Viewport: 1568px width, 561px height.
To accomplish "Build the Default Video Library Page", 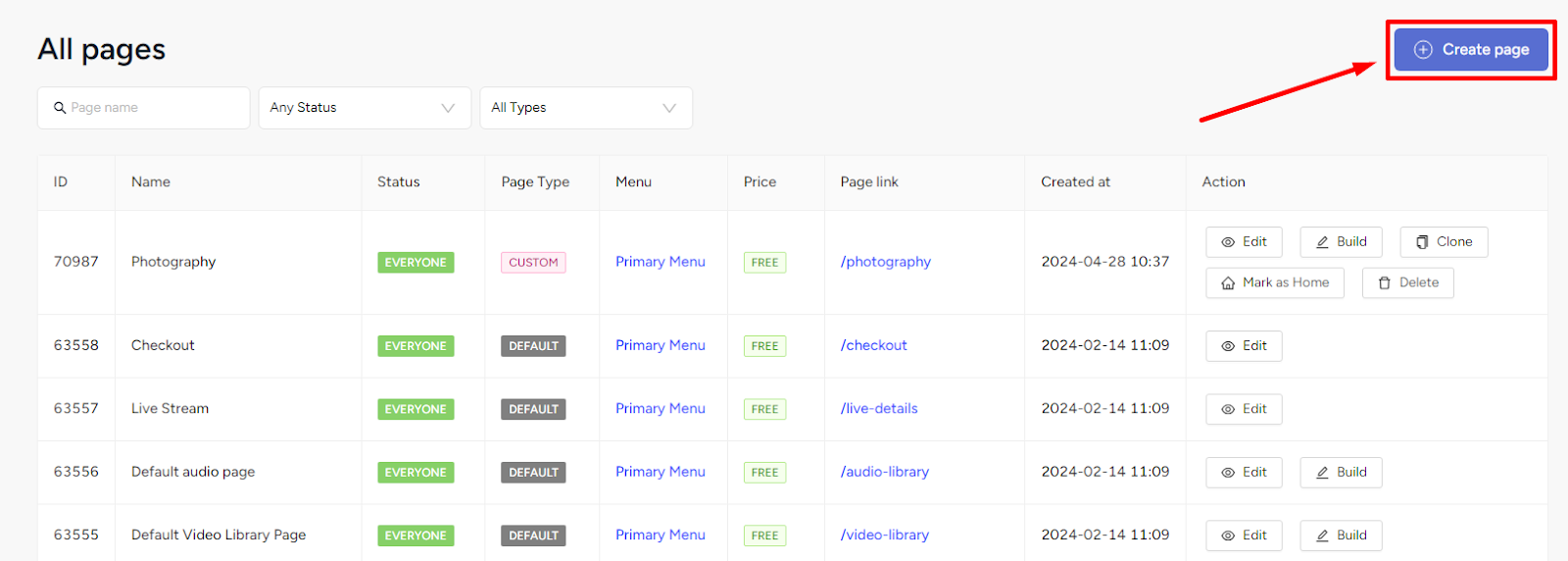I will [1341, 535].
